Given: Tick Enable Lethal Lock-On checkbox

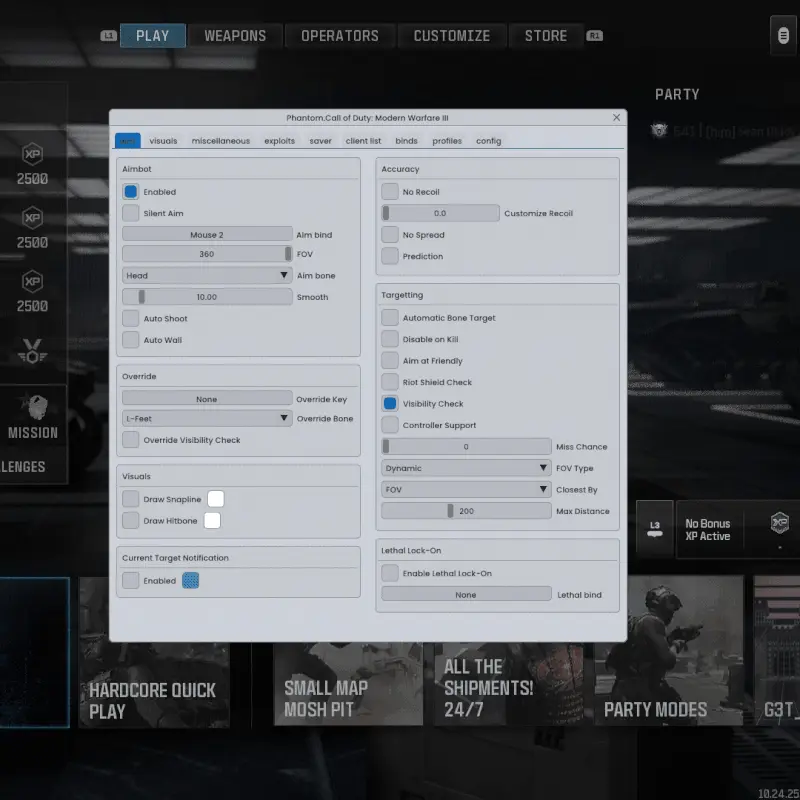Looking at the screenshot, I should (390, 573).
